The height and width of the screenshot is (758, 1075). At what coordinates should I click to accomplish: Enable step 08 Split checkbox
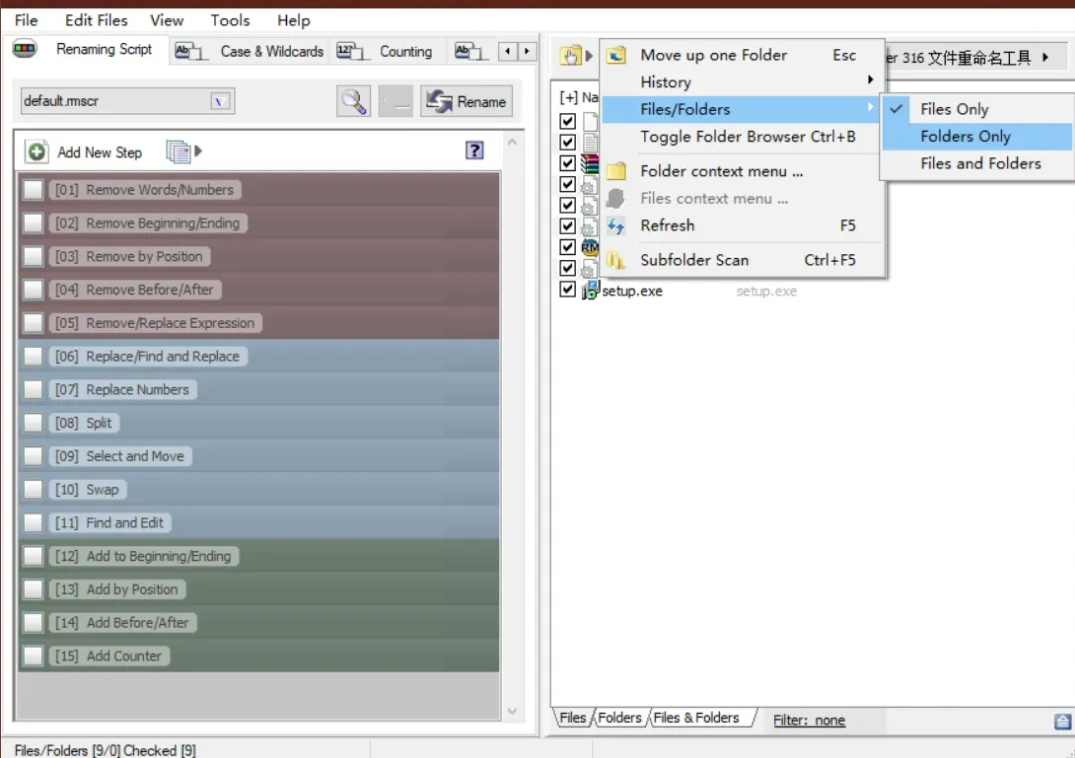[33, 423]
